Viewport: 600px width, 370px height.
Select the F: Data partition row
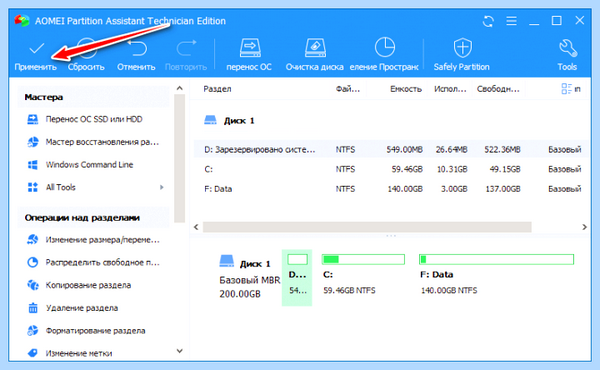tap(391, 189)
